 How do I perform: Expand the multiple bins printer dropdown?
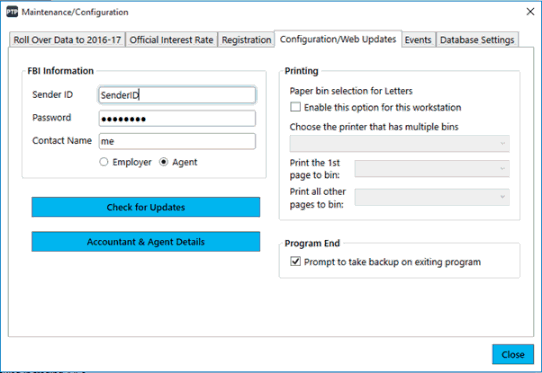point(399,143)
